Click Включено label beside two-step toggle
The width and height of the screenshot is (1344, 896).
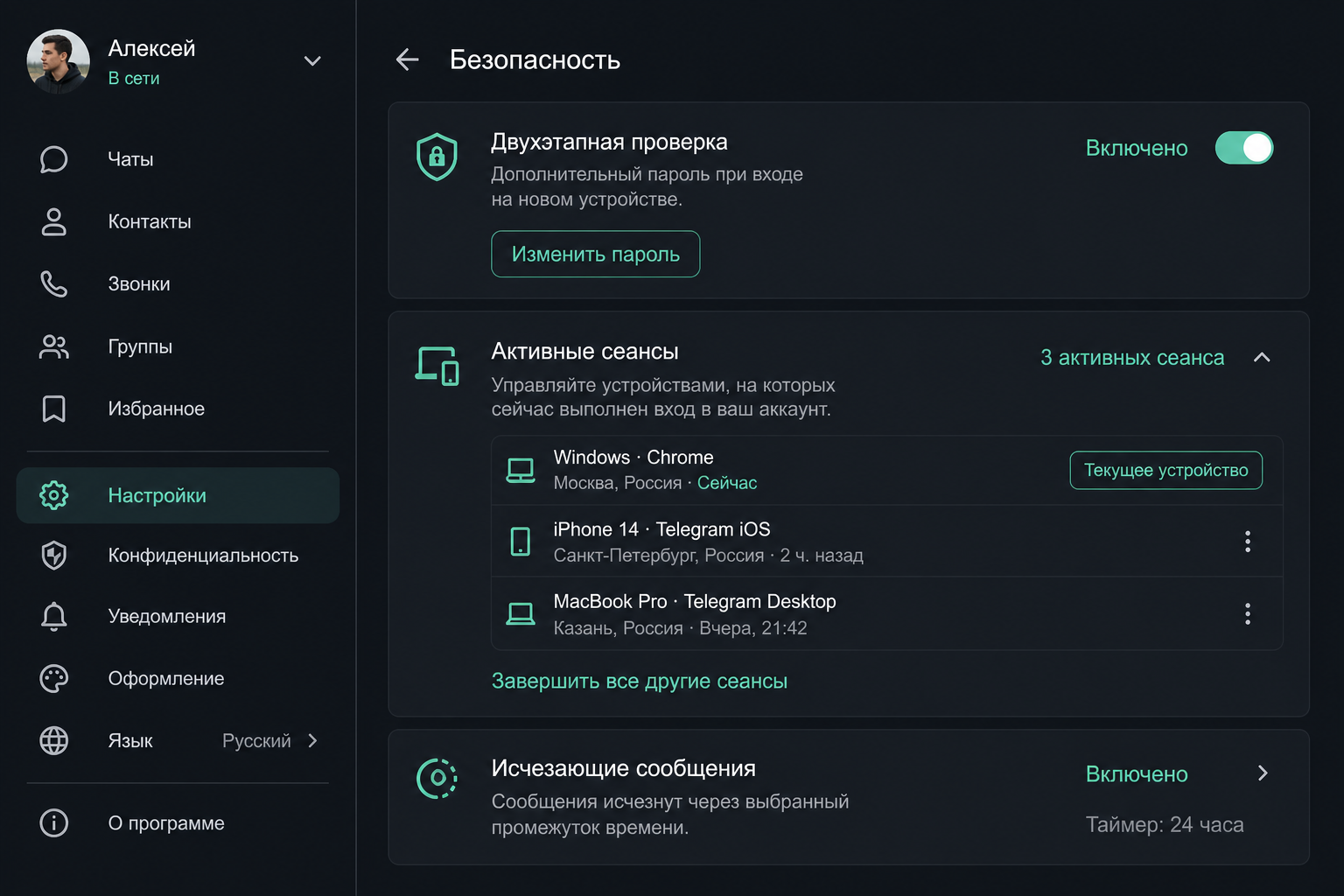click(x=1137, y=148)
